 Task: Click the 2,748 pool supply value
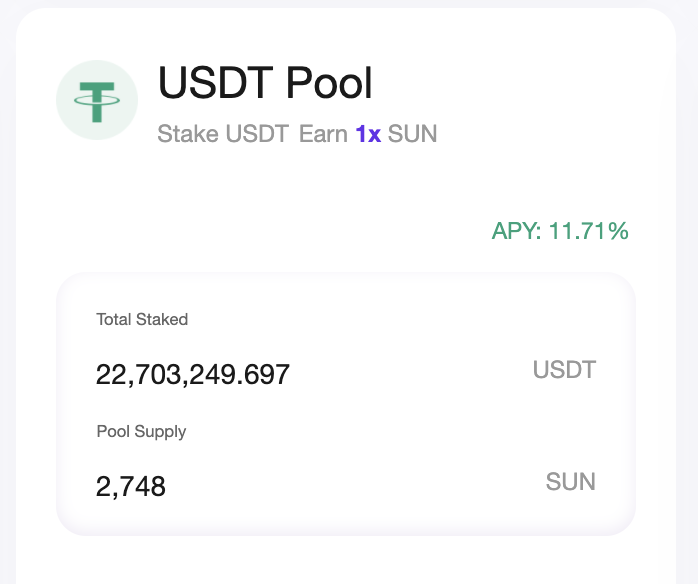(x=130, y=486)
